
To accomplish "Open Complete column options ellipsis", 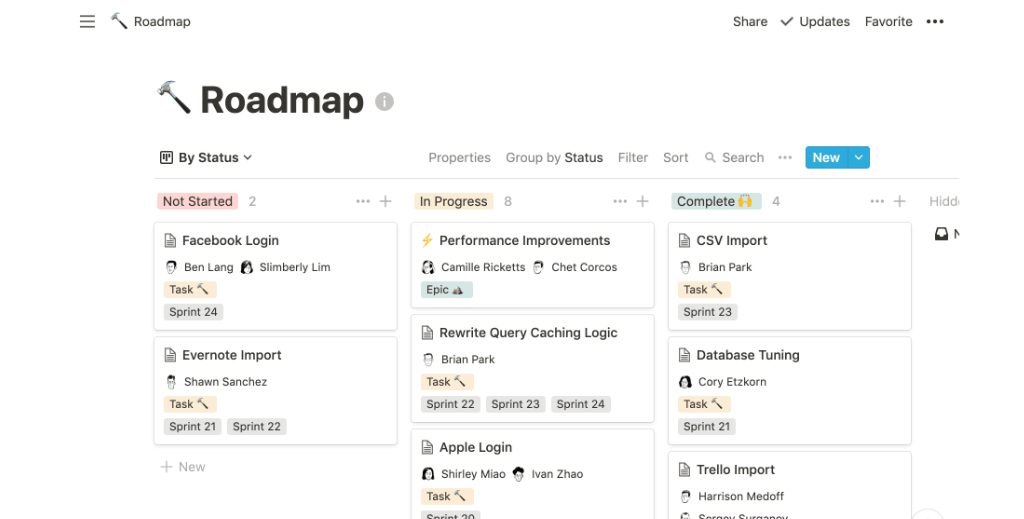I will (x=877, y=201).
